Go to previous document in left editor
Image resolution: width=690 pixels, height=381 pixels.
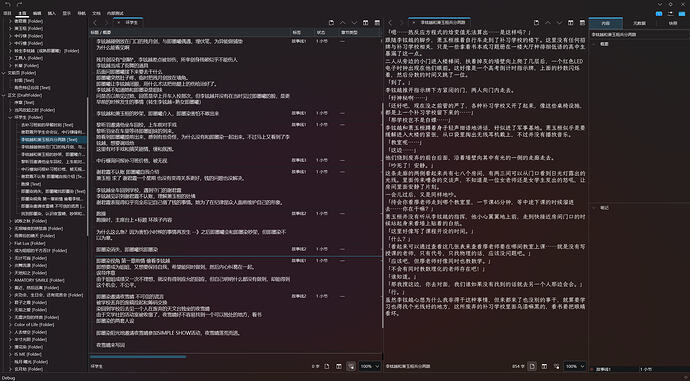(343, 22)
